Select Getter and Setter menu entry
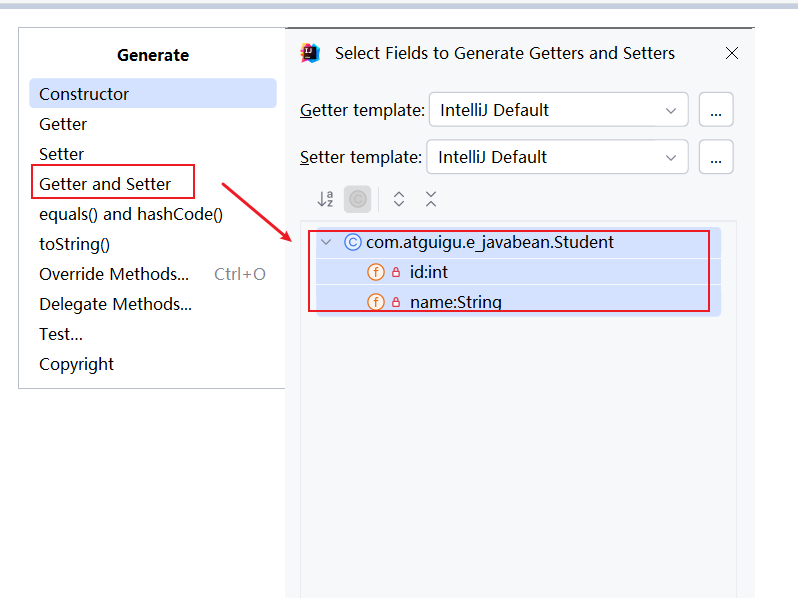This screenshot has width=798, height=598. (x=105, y=184)
